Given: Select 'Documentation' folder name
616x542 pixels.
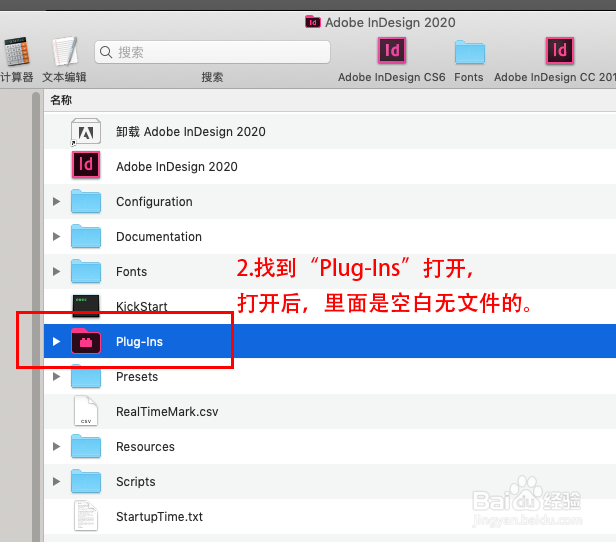Looking at the screenshot, I should pyautogui.click(x=159, y=236).
